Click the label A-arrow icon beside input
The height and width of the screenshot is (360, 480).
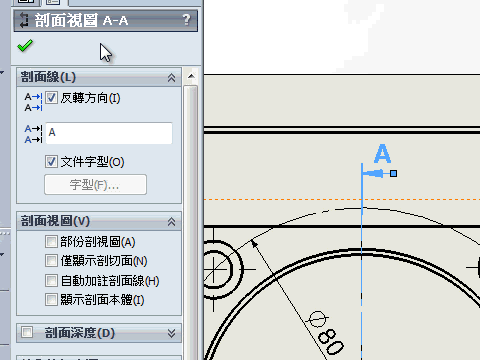click(x=33, y=134)
